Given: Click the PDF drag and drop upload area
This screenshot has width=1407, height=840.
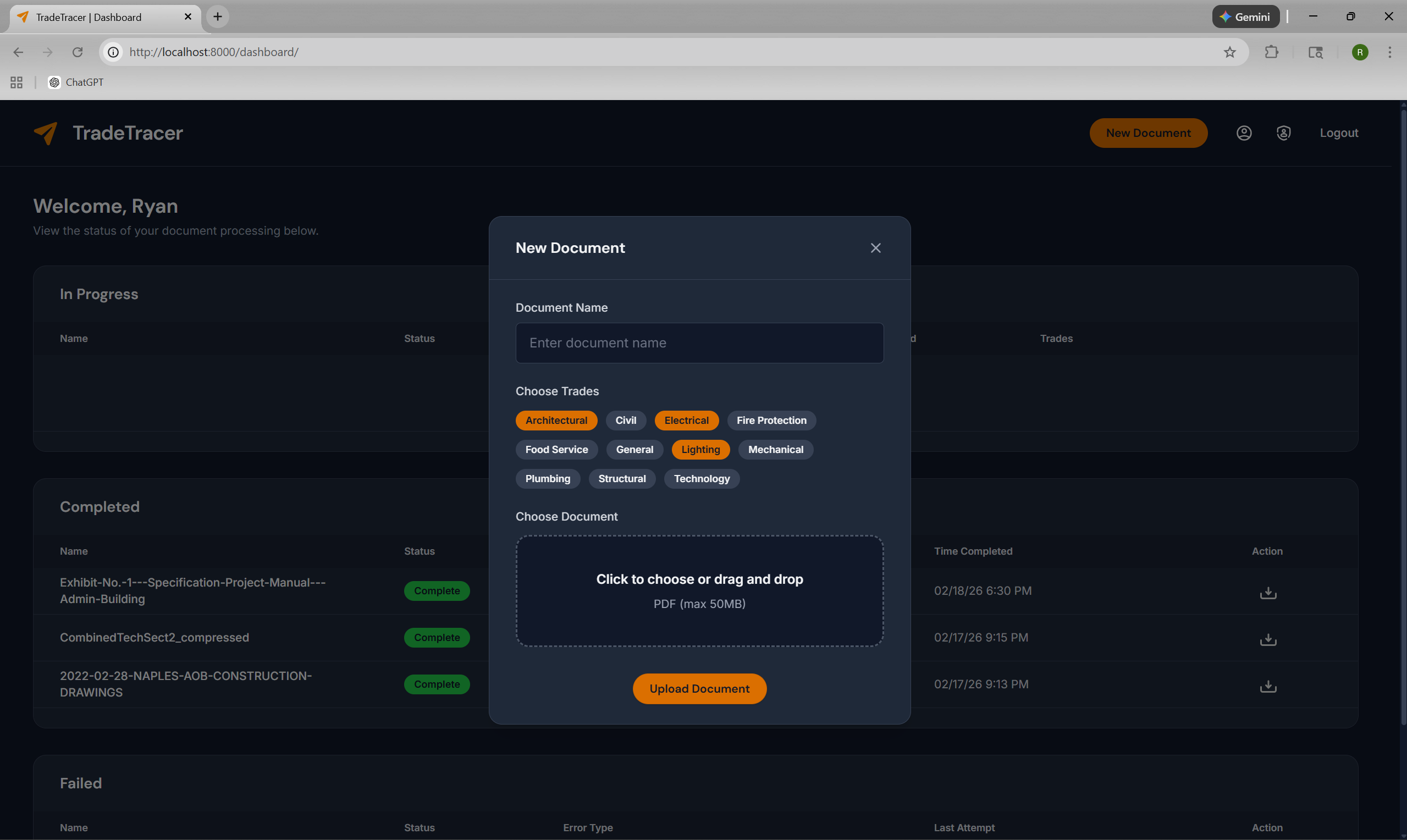Looking at the screenshot, I should click(x=699, y=591).
